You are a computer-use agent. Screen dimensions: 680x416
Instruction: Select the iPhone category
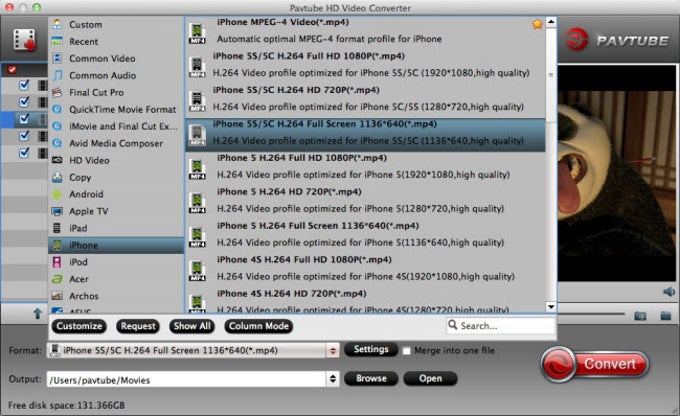click(116, 245)
